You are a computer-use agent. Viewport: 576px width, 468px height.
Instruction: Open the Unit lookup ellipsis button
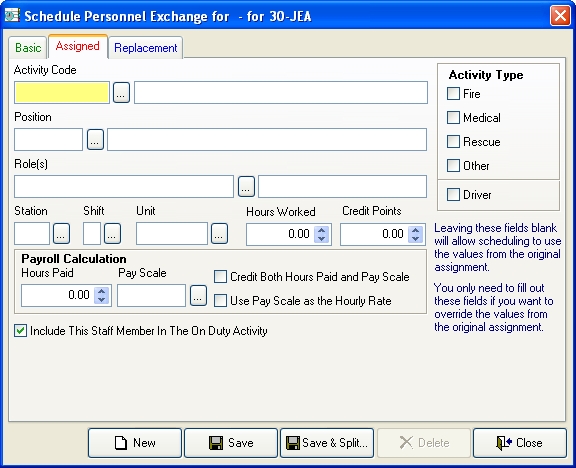pyautogui.click(x=219, y=234)
